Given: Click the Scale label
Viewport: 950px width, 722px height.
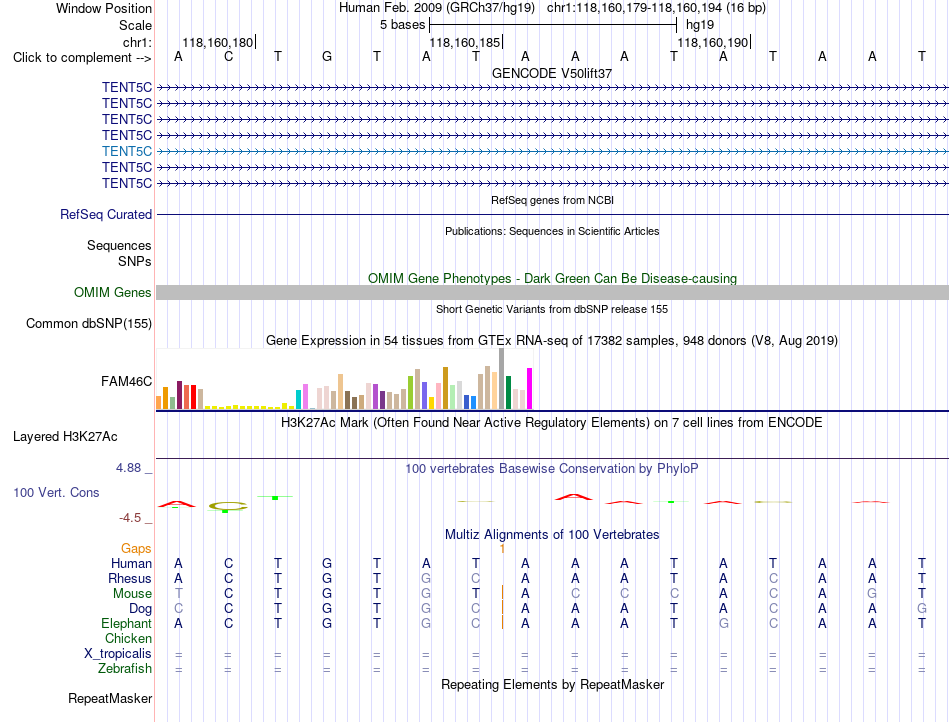Looking at the screenshot, I should pyautogui.click(x=135, y=25).
